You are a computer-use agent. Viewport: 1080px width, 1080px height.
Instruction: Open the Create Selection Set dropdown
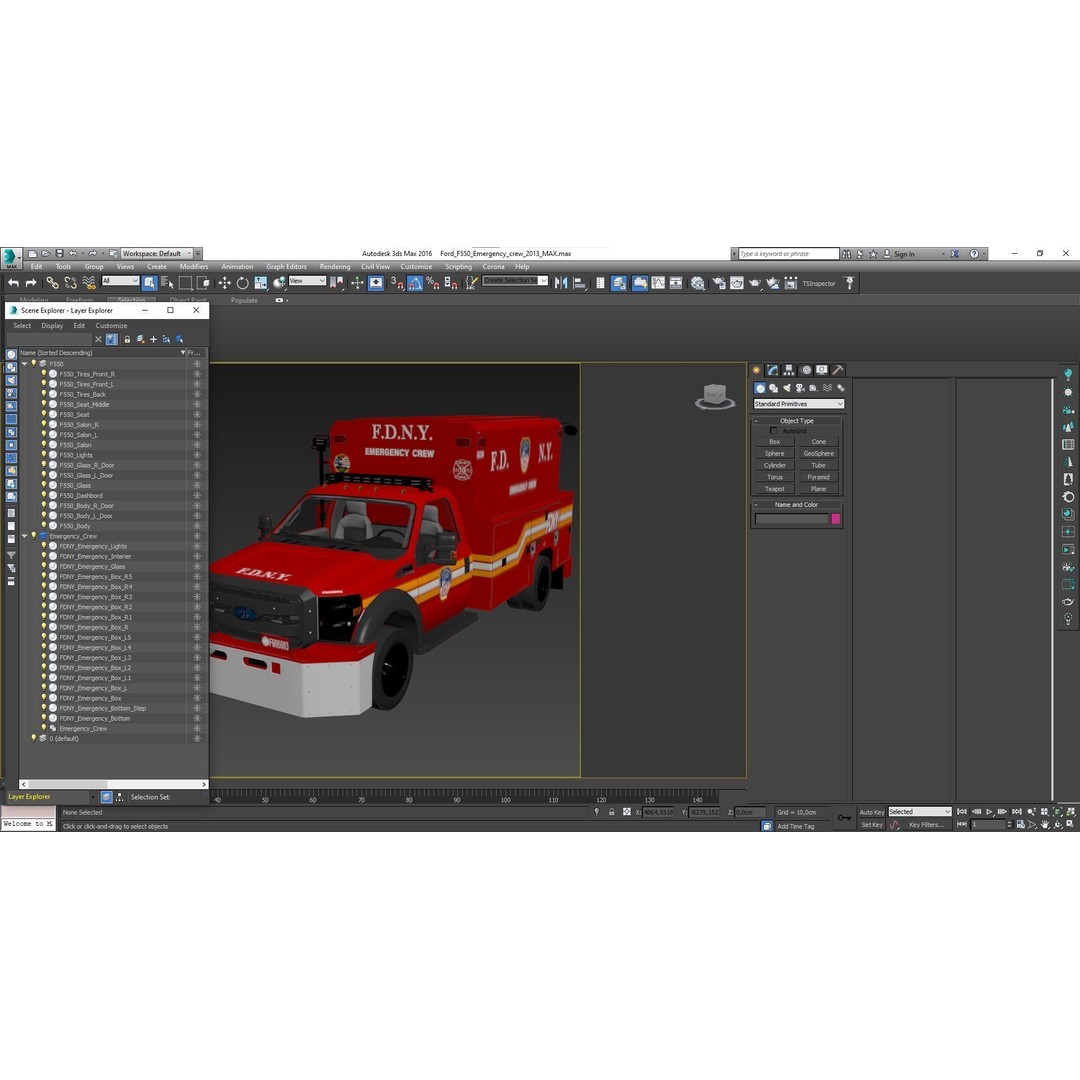pos(515,280)
